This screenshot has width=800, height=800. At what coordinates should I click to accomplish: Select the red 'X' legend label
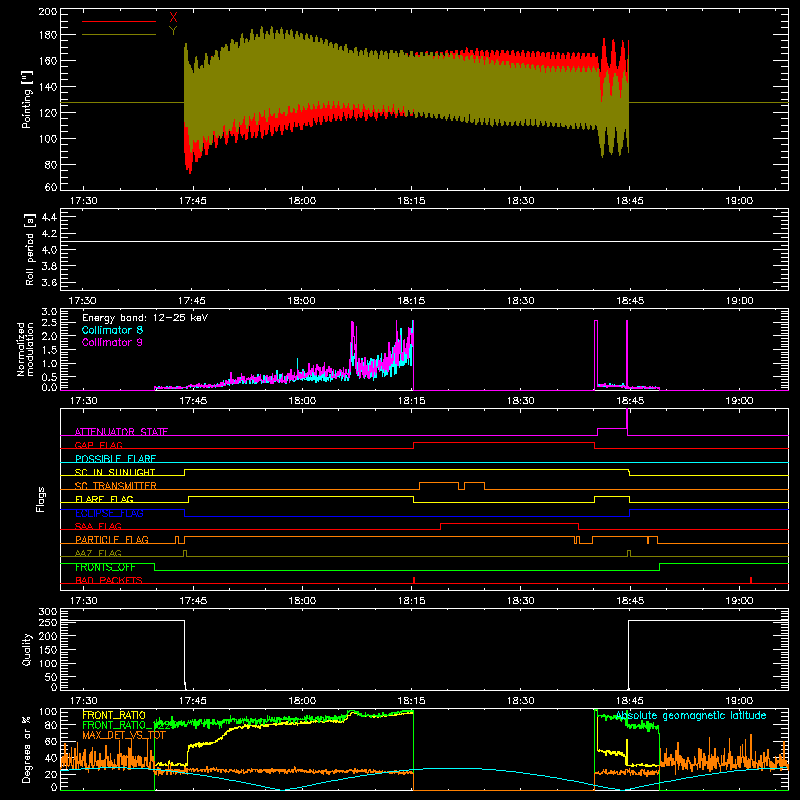[x=173, y=18]
